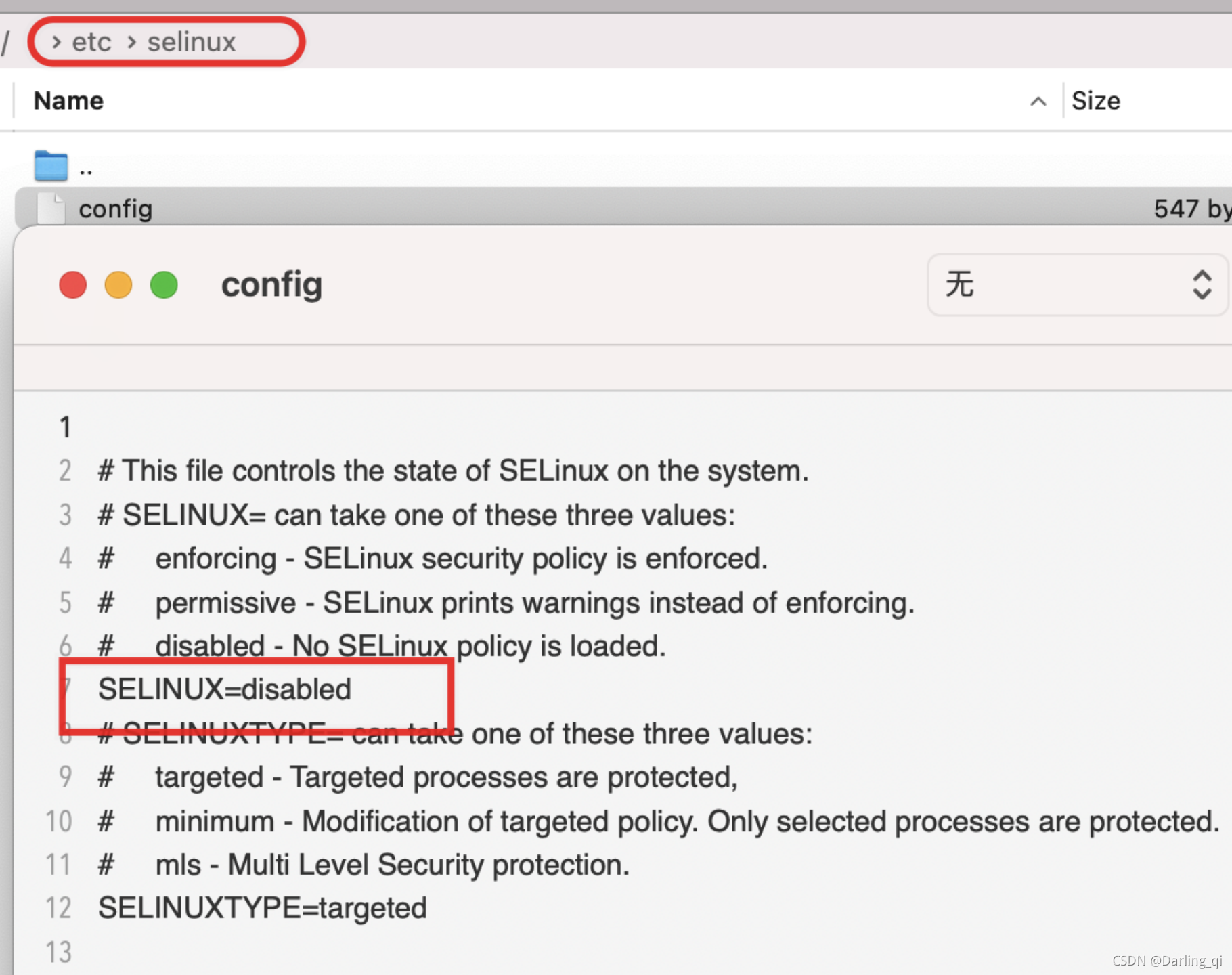Click '# This file controls the state' line
Image resolution: width=1232 pixels, height=975 pixels.
[x=454, y=471]
